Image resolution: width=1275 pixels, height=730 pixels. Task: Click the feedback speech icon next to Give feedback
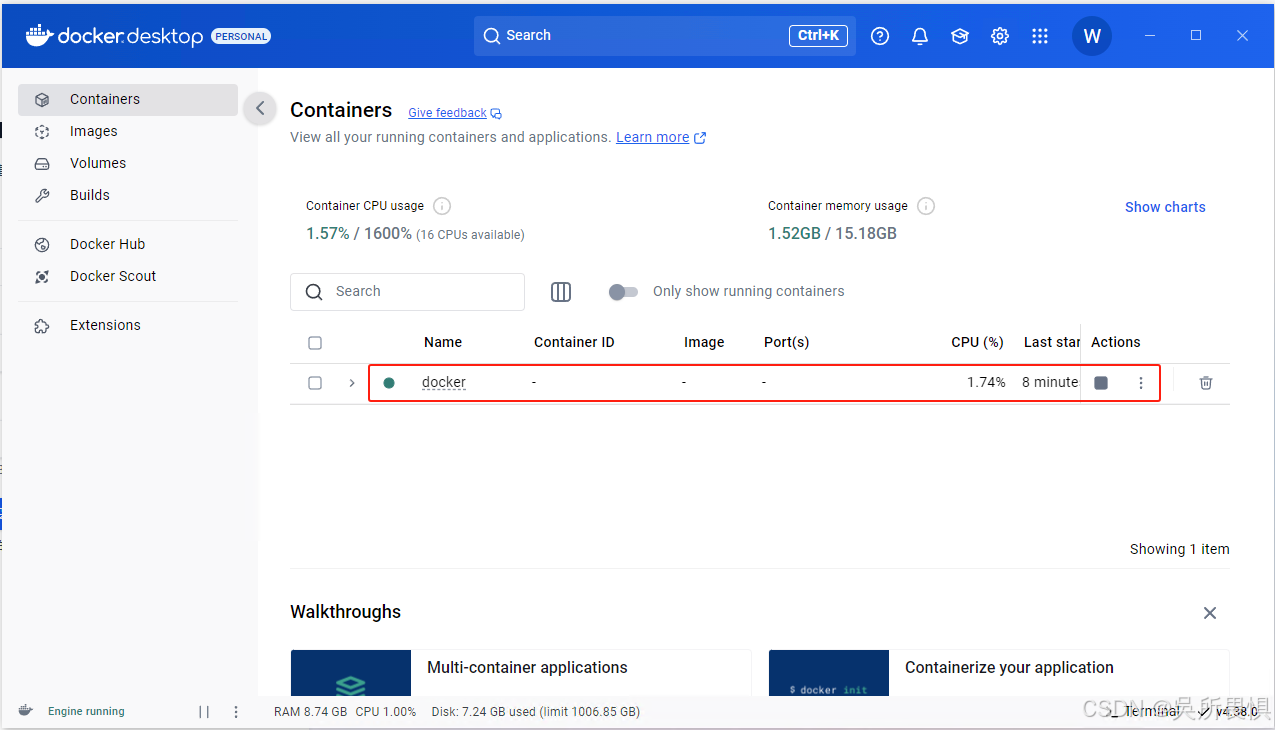coord(496,114)
